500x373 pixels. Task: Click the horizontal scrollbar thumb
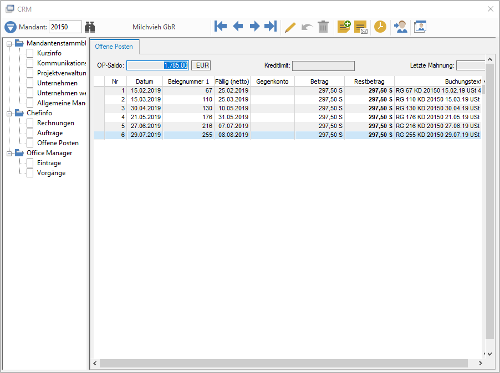(x=284, y=363)
